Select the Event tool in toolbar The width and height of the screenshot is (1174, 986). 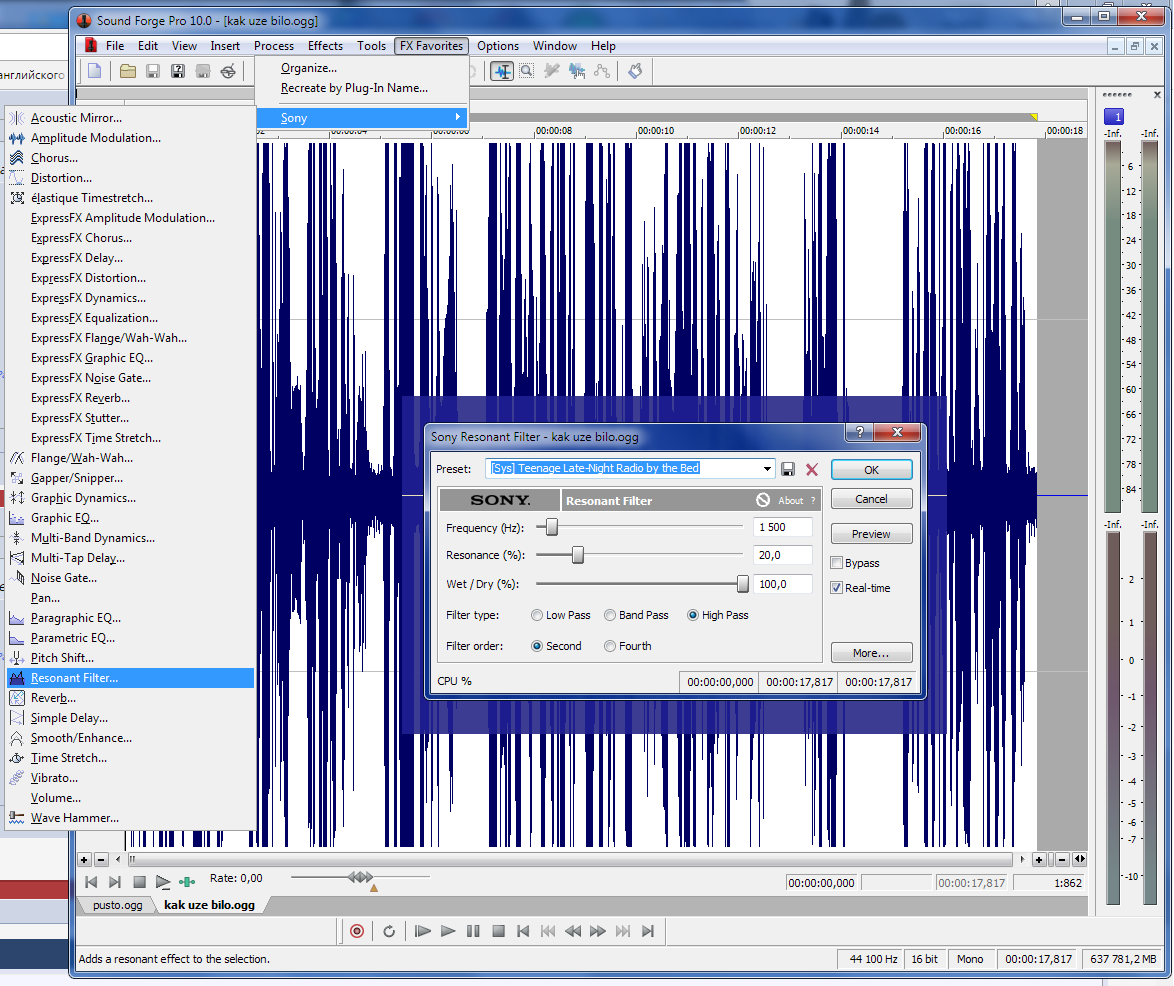(577, 71)
